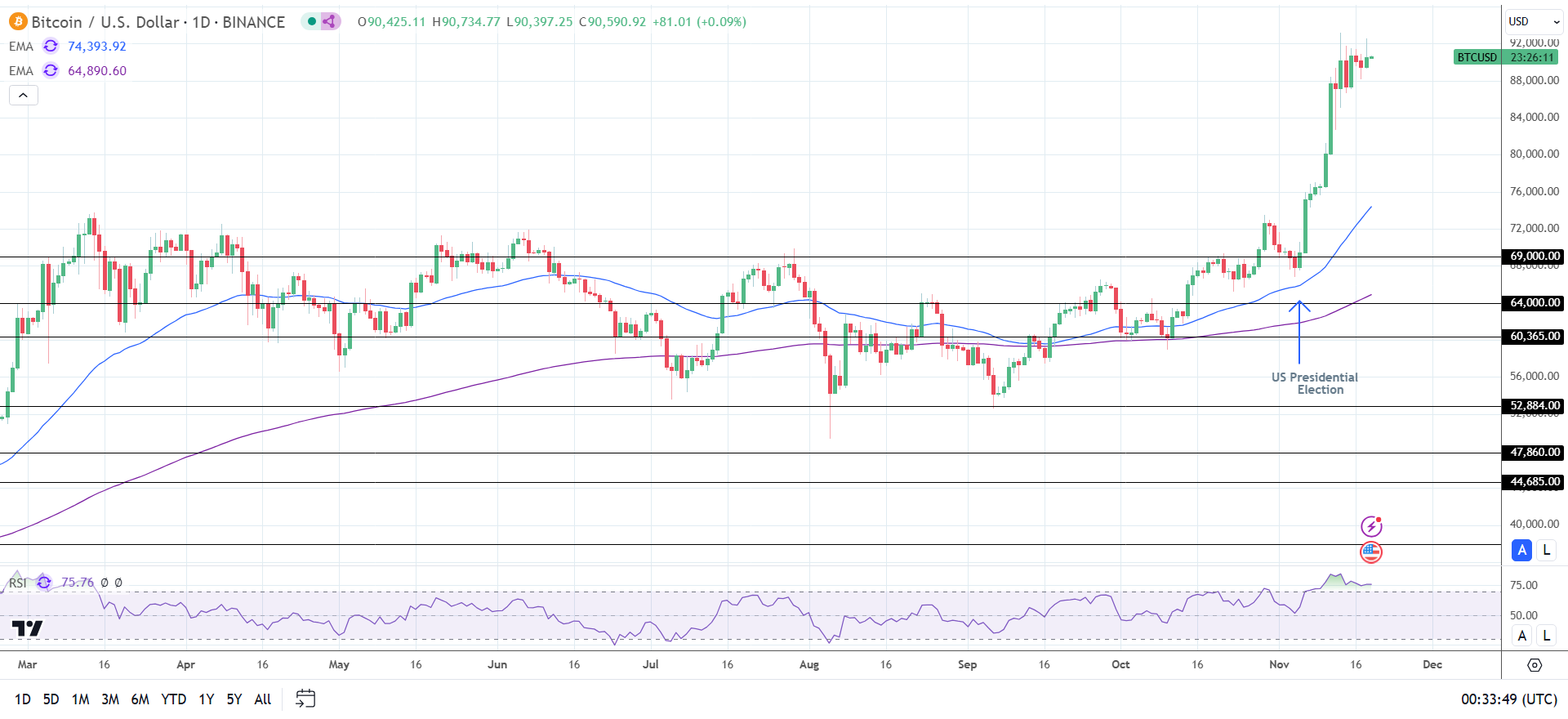Select the 60,365.00 horizontal line label

click(x=1535, y=336)
